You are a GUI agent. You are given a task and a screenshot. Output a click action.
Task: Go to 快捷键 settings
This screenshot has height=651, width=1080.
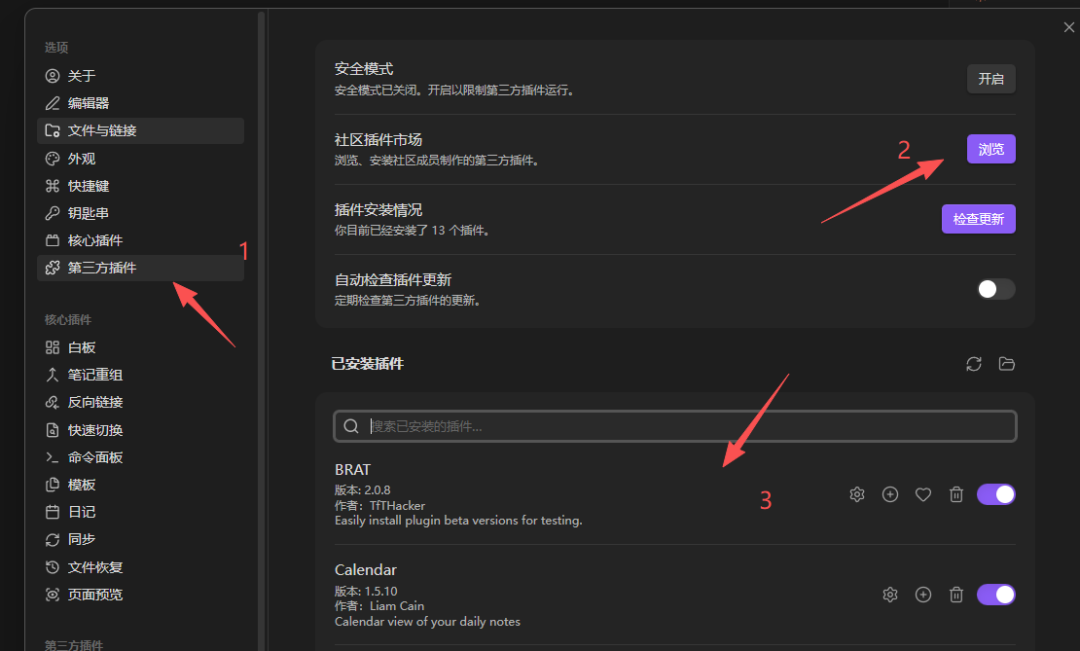tap(141, 186)
